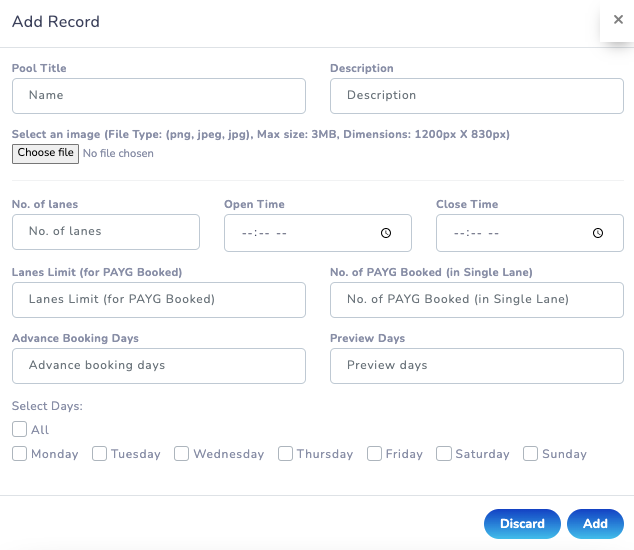Tick the Sunday checkbox
This screenshot has height=550, width=634.
tap(531, 454)
